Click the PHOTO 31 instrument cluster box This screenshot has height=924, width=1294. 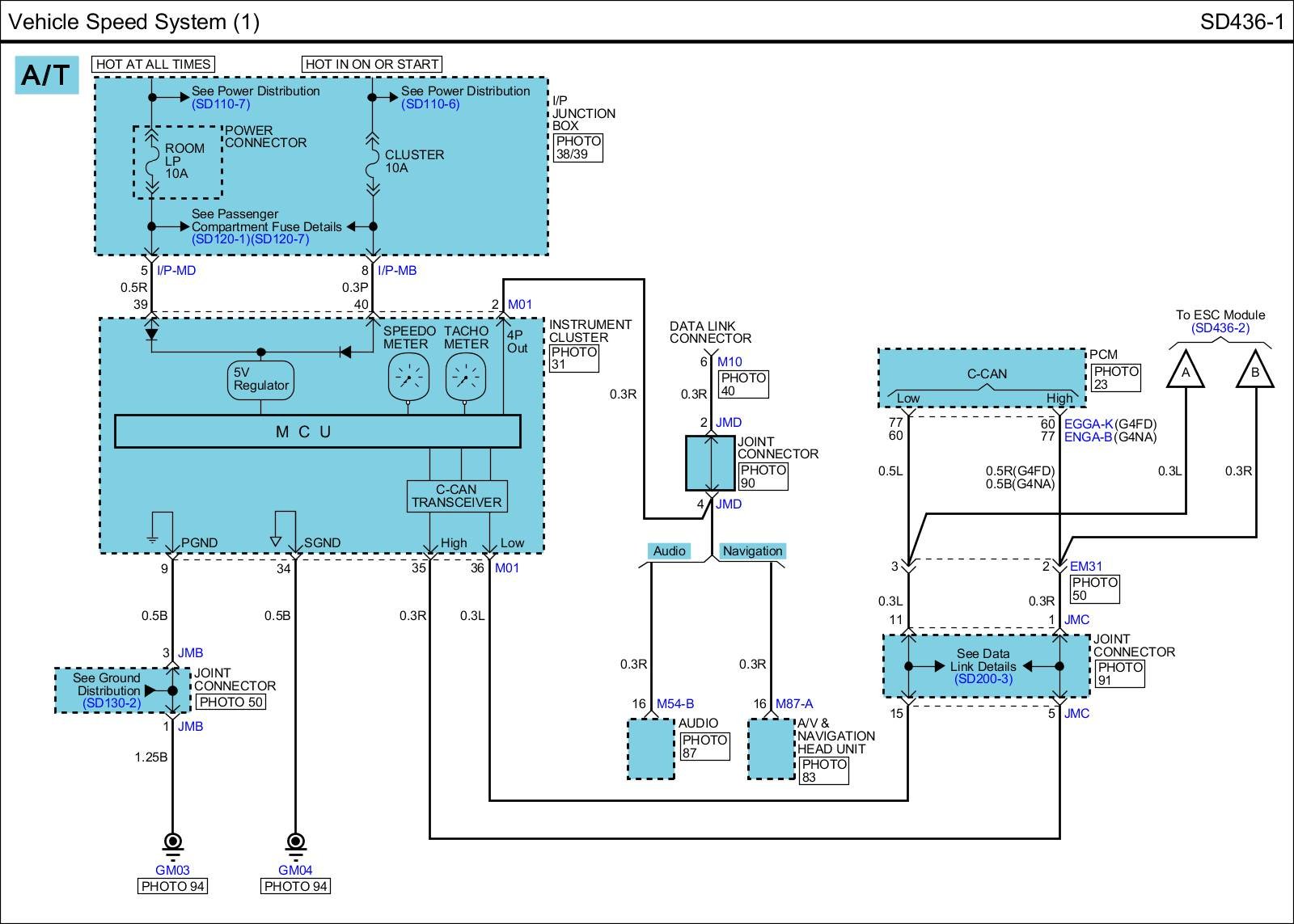(x=573, y=358)
